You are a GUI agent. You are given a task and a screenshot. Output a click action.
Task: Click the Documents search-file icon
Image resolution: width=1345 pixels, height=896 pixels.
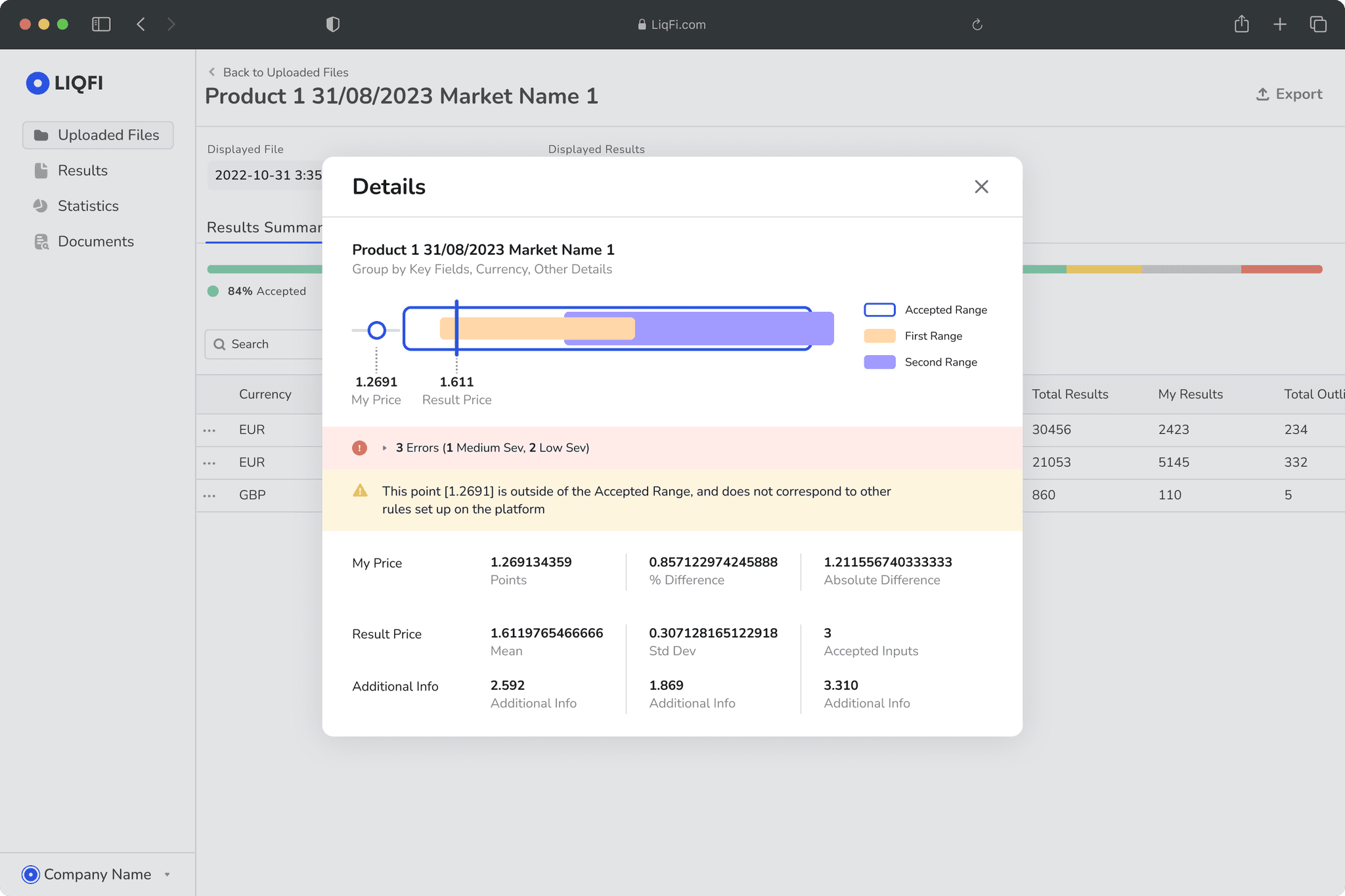(x=41, y=242)
